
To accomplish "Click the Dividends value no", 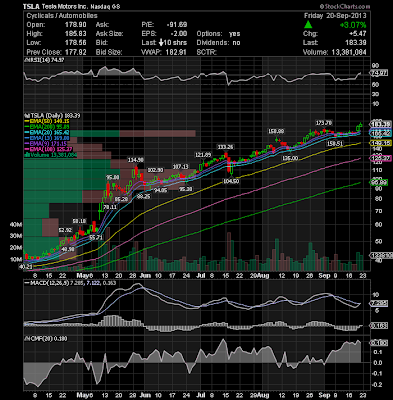I will pos(236,43).
